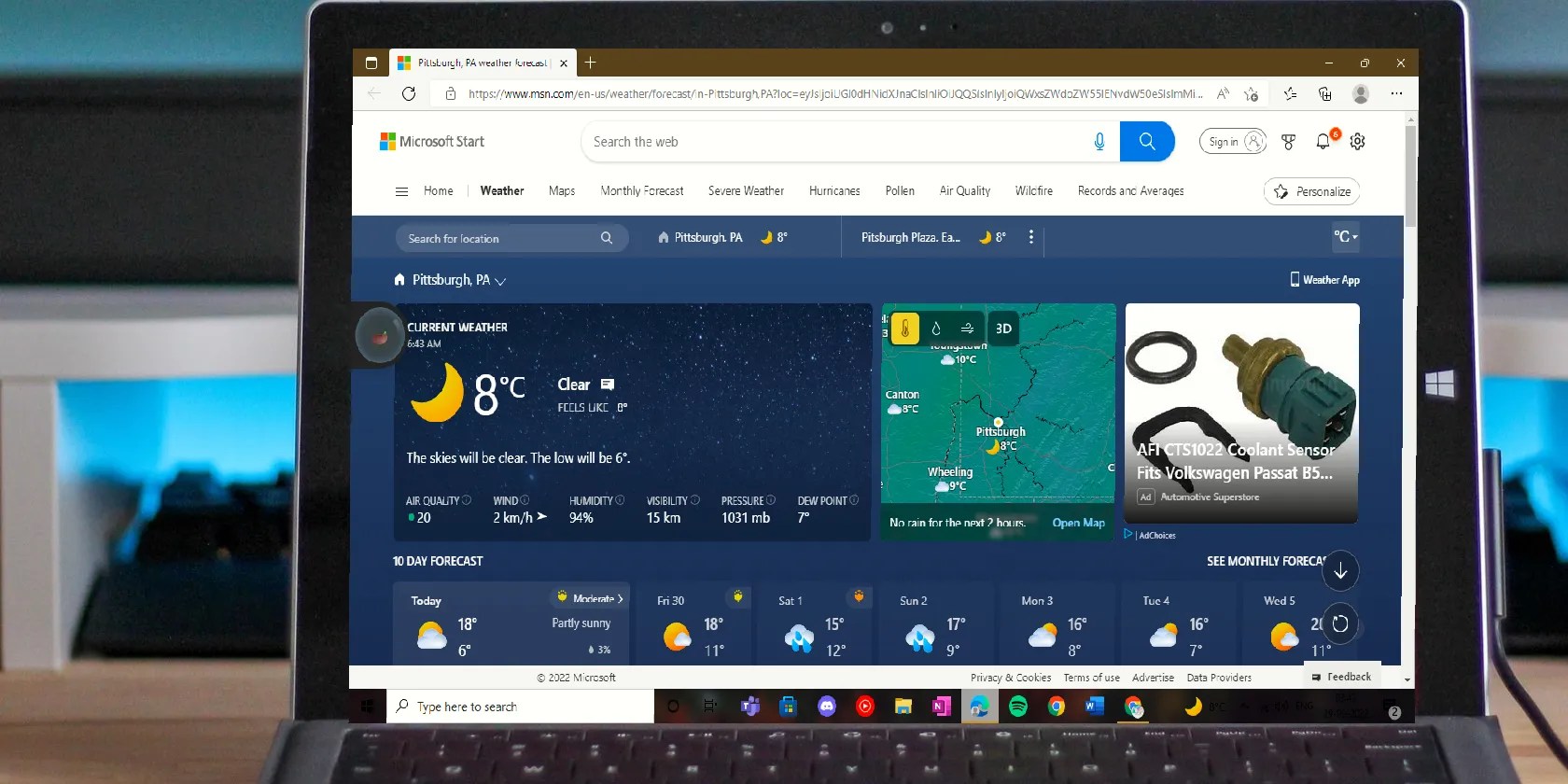The width and height of the screenshot is (1568, 784).
Task: Click the Open Map link
Action: point(1079,523)
